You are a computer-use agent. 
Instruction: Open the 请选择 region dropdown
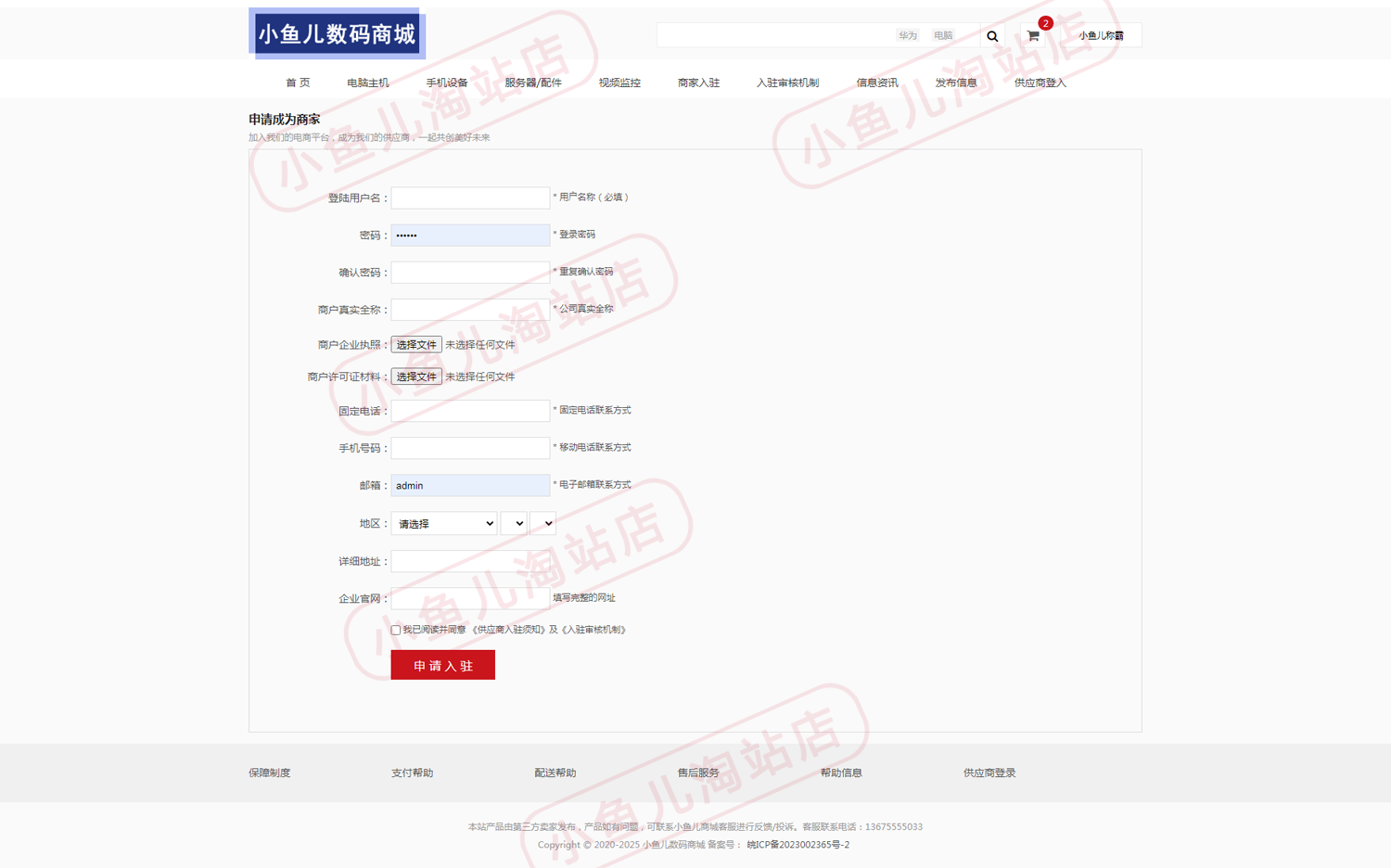[444, 524]
